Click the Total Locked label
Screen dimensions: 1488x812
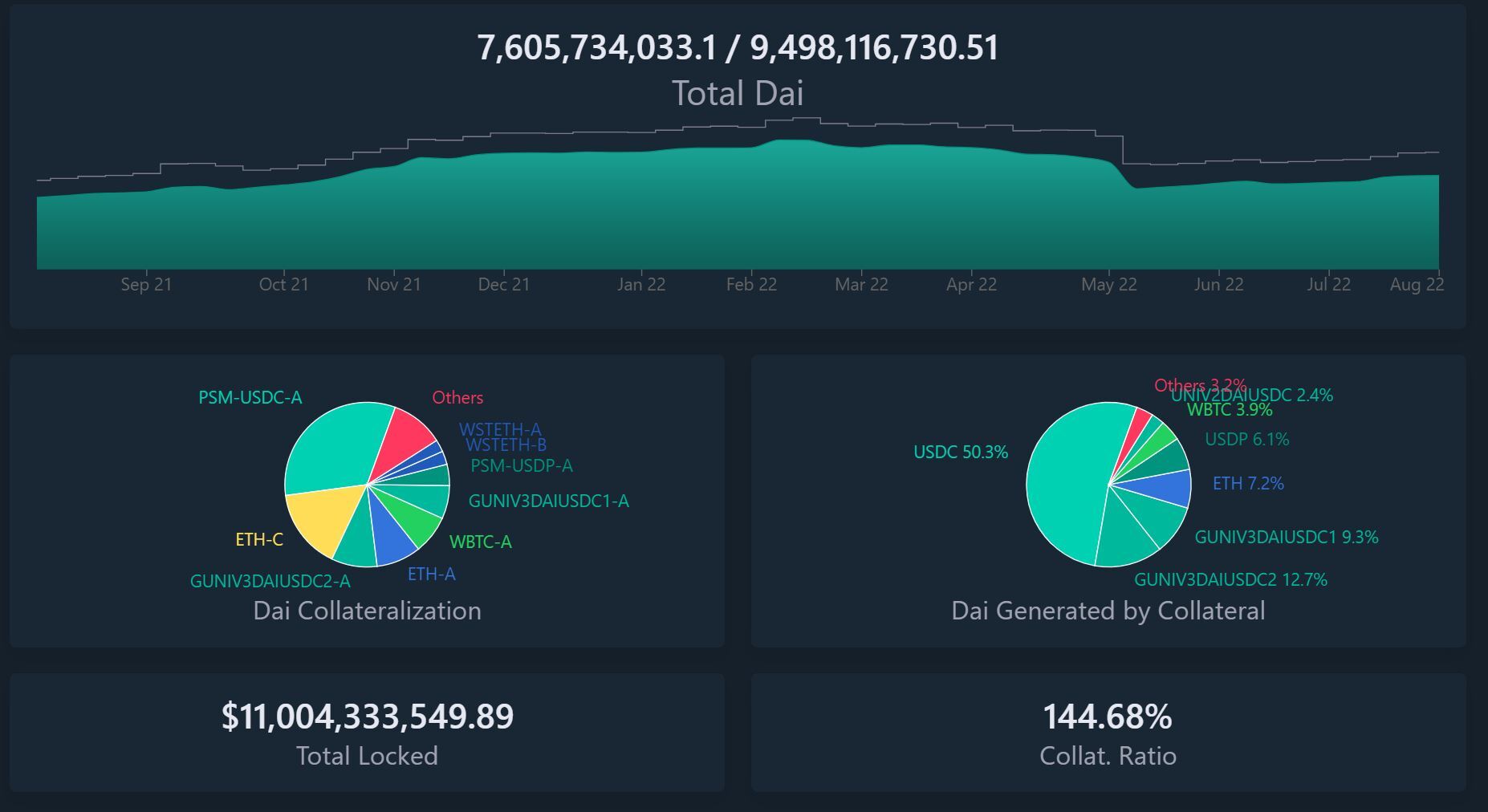pyautogui.click(x=368, y=756)
